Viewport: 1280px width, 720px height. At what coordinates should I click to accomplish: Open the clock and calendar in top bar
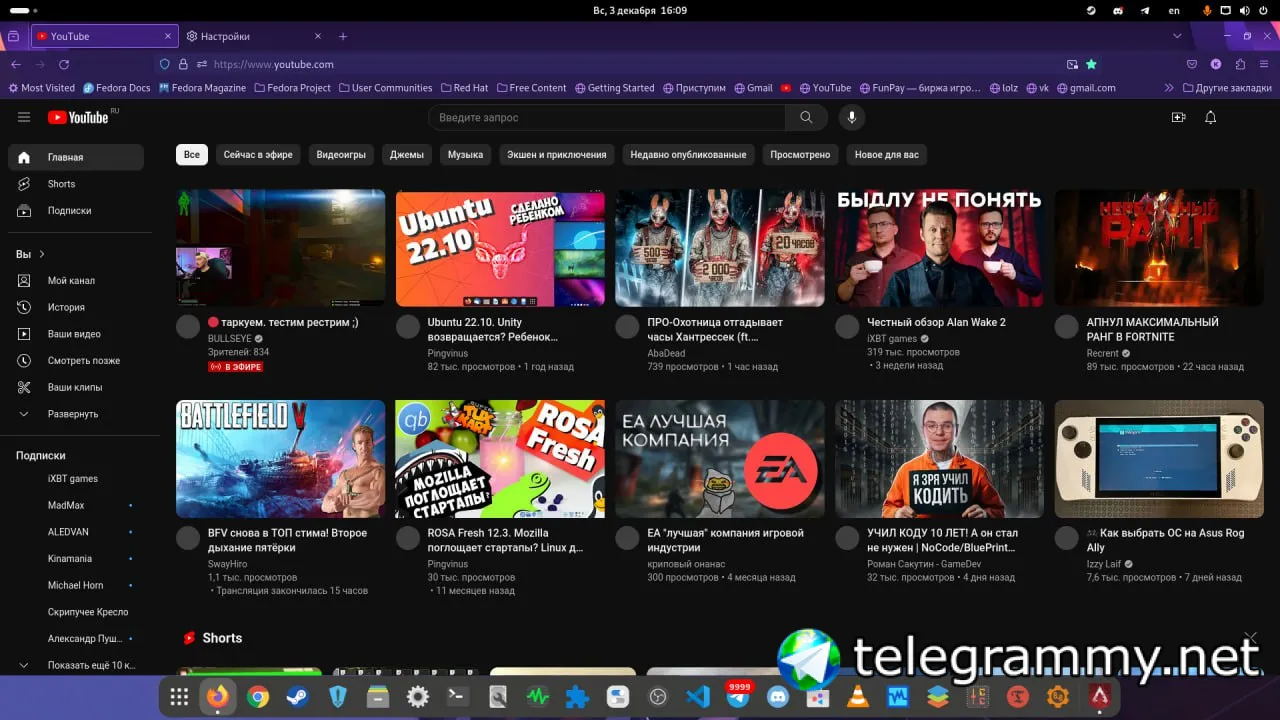[x=640, y=10]
